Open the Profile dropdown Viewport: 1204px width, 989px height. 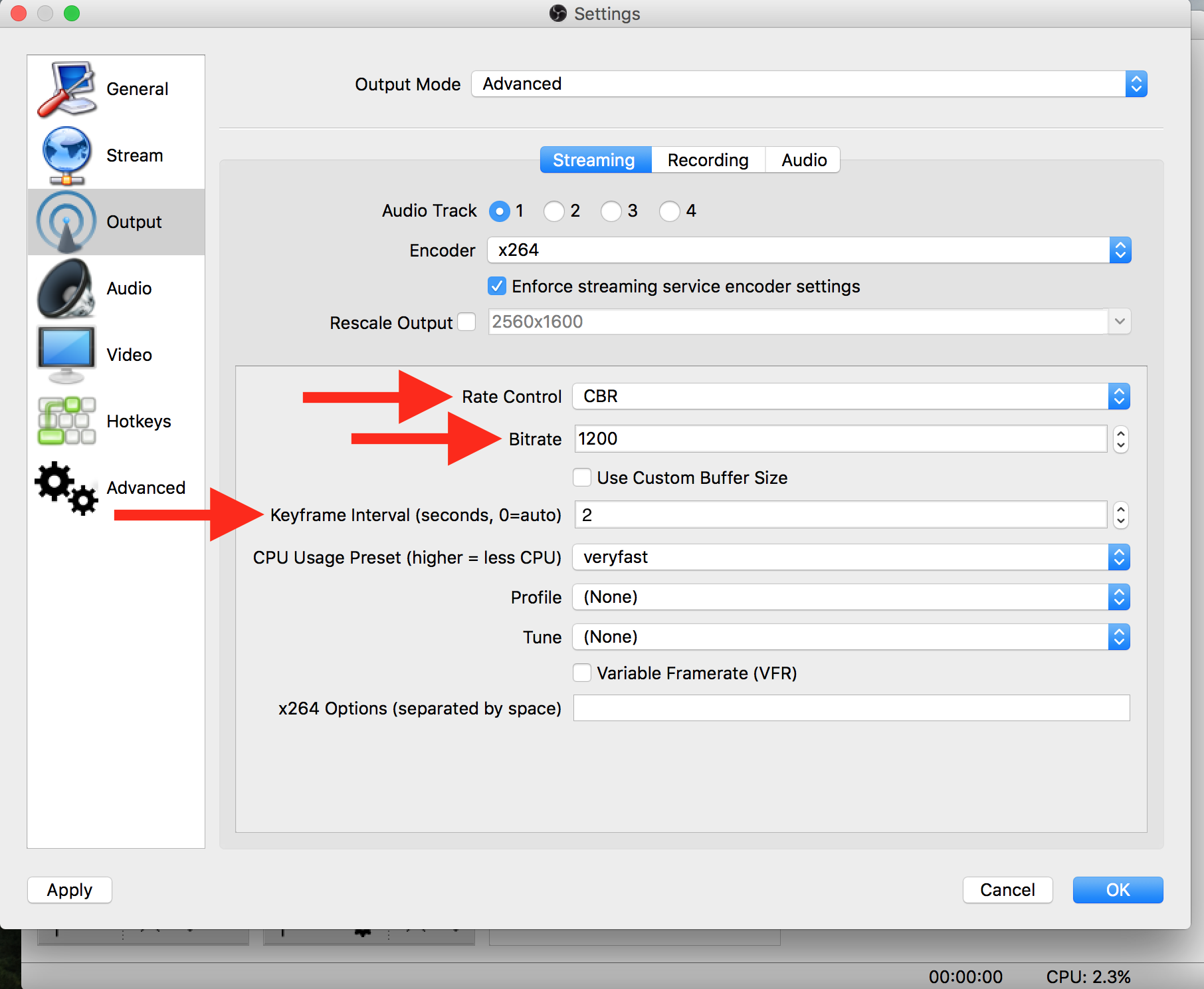pyautogui.click(x=851, y=597)
